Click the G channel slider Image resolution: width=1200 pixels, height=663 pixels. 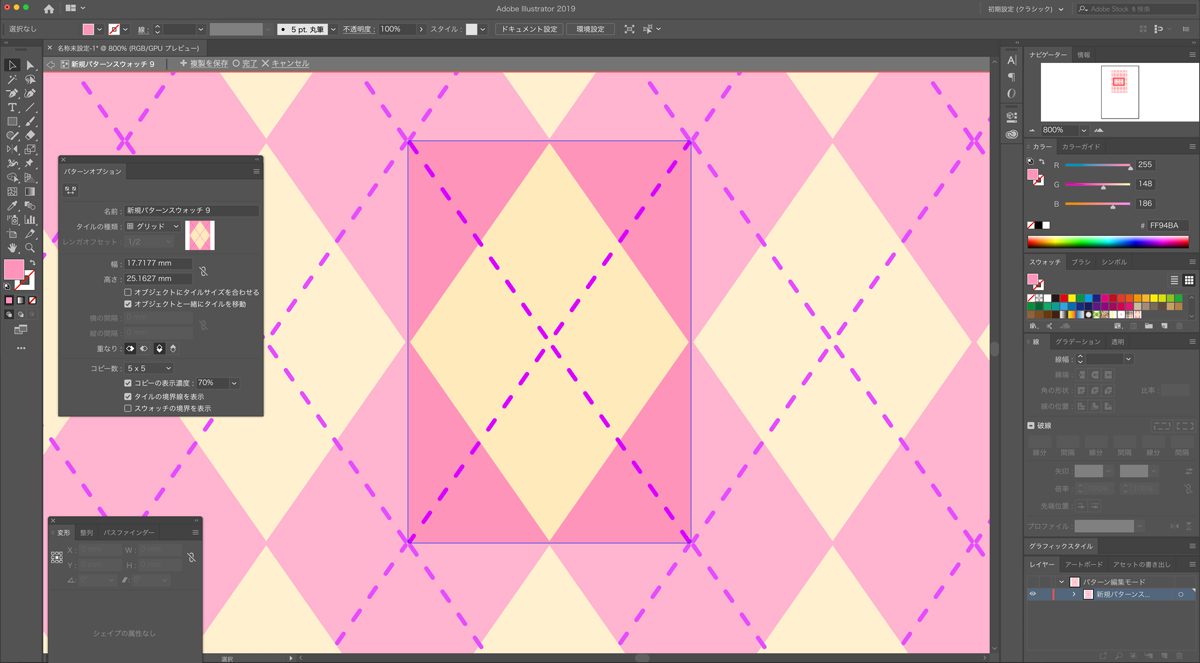pos(1098,184)
